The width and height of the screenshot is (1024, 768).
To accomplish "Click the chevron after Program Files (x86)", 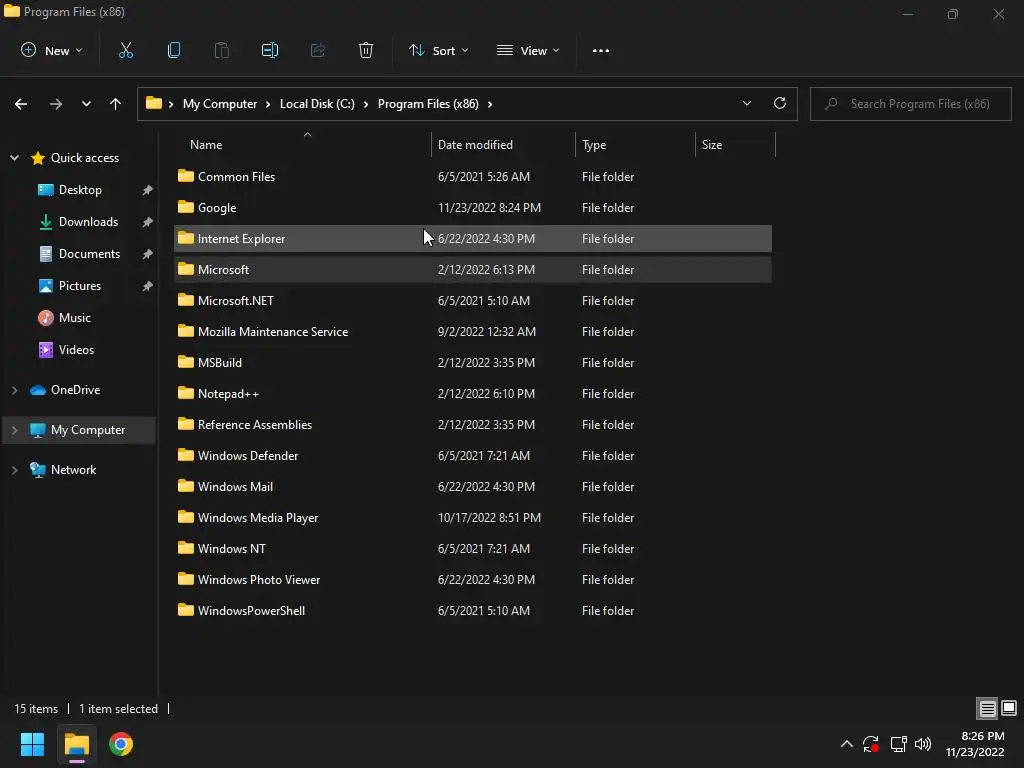I will tap(490, 104).
